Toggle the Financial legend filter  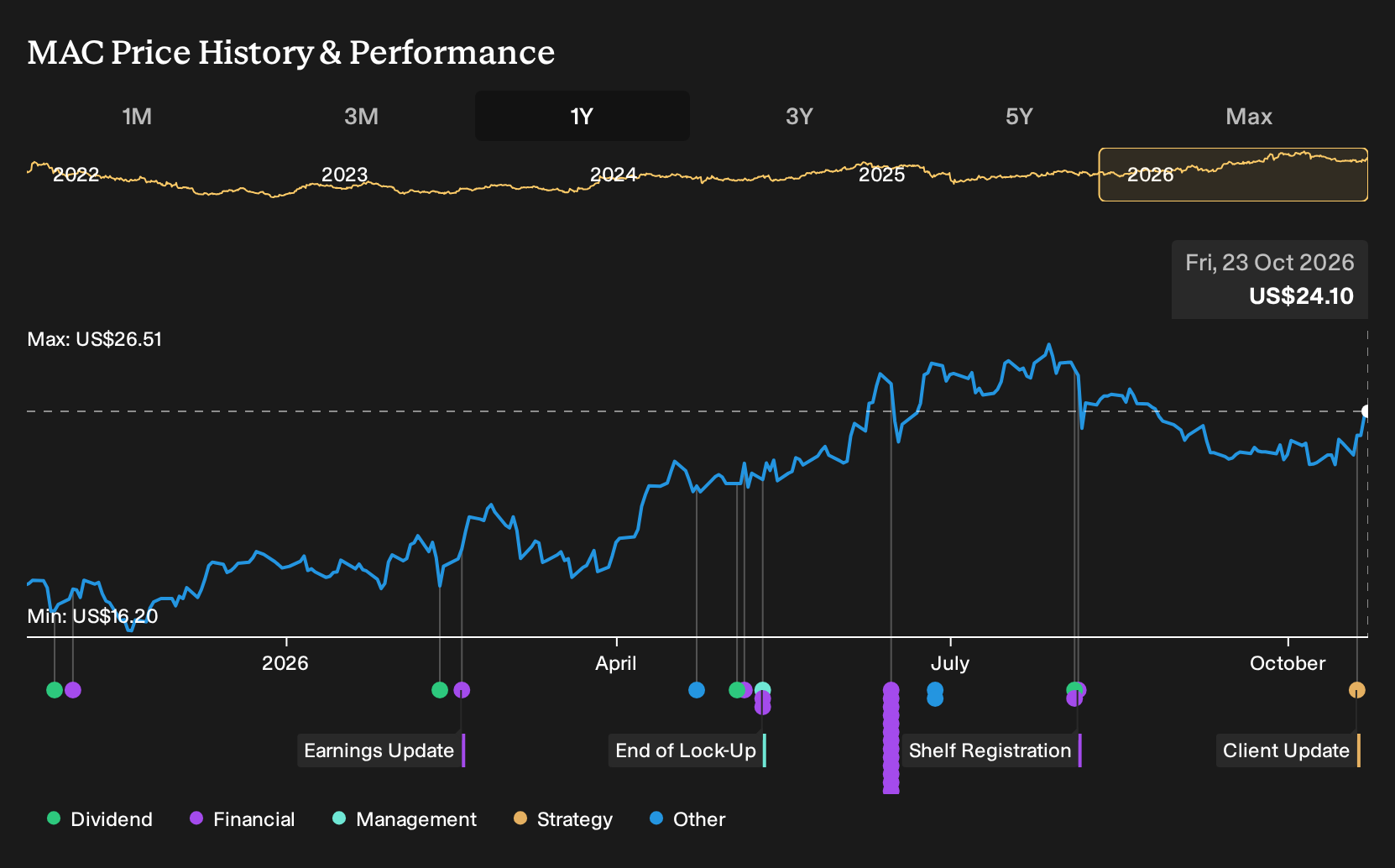[243, 819]
